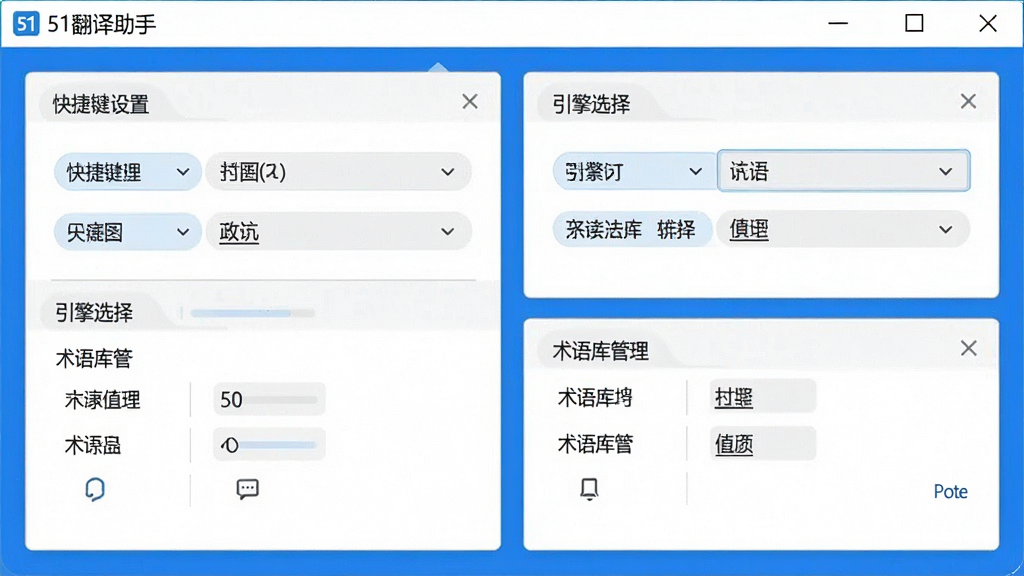The height and width of the screenshot is (576, 1024).
Task: Close the 51翻译助手 window
Action: (x=987, y=24)
